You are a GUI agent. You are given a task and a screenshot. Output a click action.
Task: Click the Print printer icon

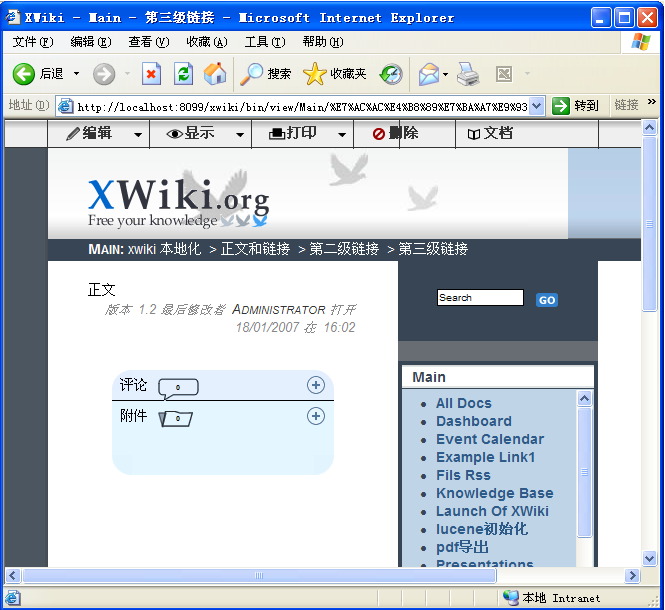point(468,74)
